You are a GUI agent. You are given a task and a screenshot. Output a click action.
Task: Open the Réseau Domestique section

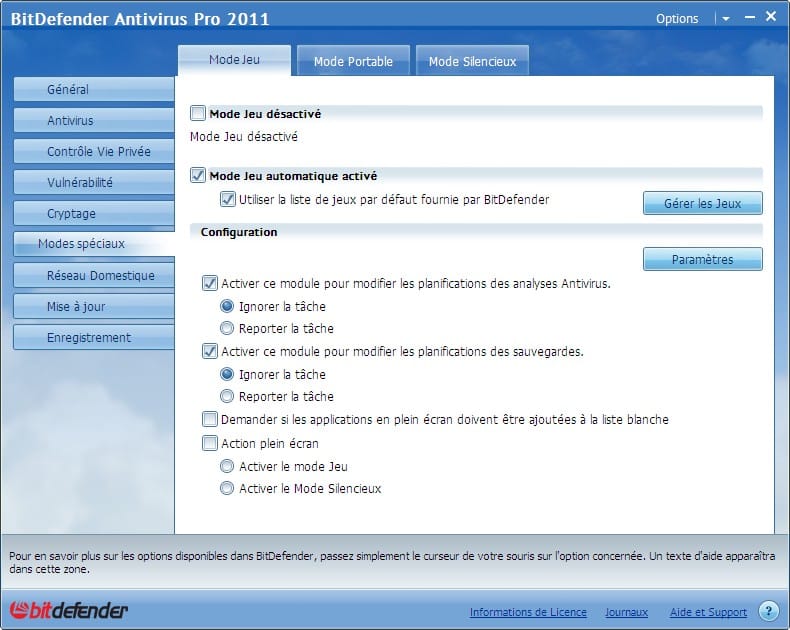coord(94,275)
